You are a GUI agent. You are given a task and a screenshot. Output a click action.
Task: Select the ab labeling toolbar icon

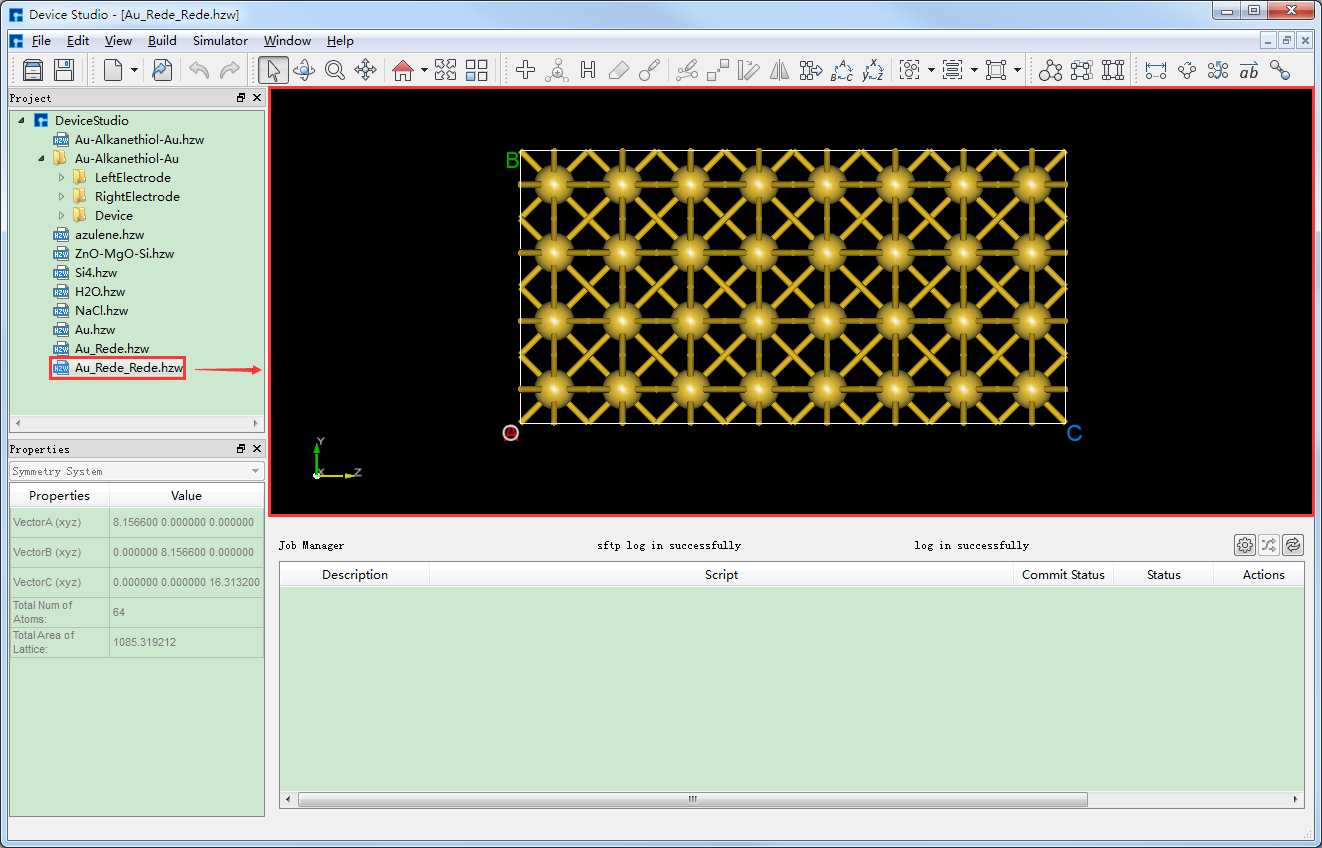click(x=1247, y=70)
